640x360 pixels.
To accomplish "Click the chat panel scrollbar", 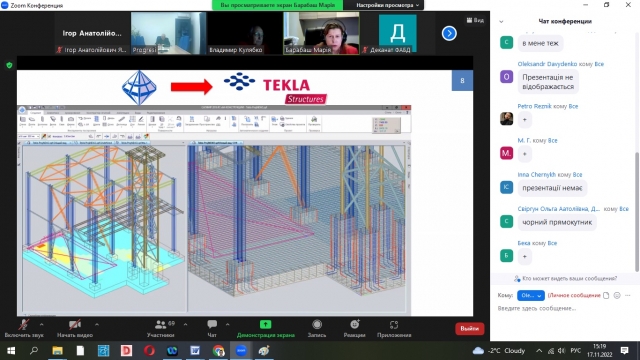I will (636, 211).
